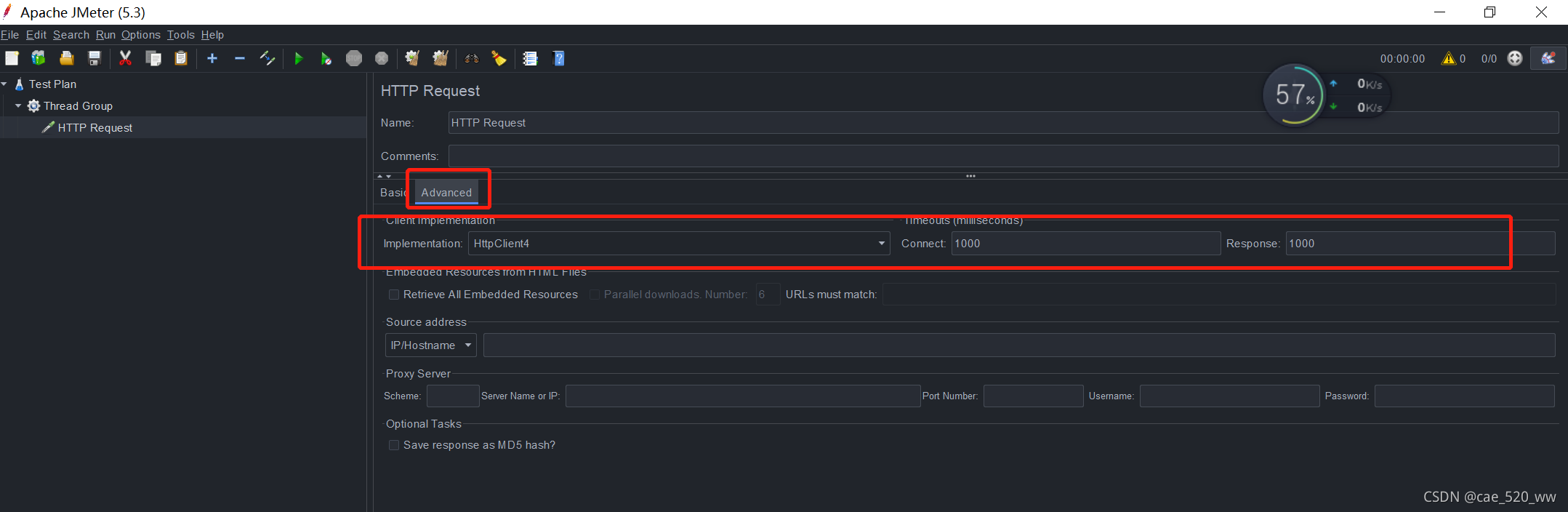
Task: Click the Connect timeout field
Action: point(1086,244)
